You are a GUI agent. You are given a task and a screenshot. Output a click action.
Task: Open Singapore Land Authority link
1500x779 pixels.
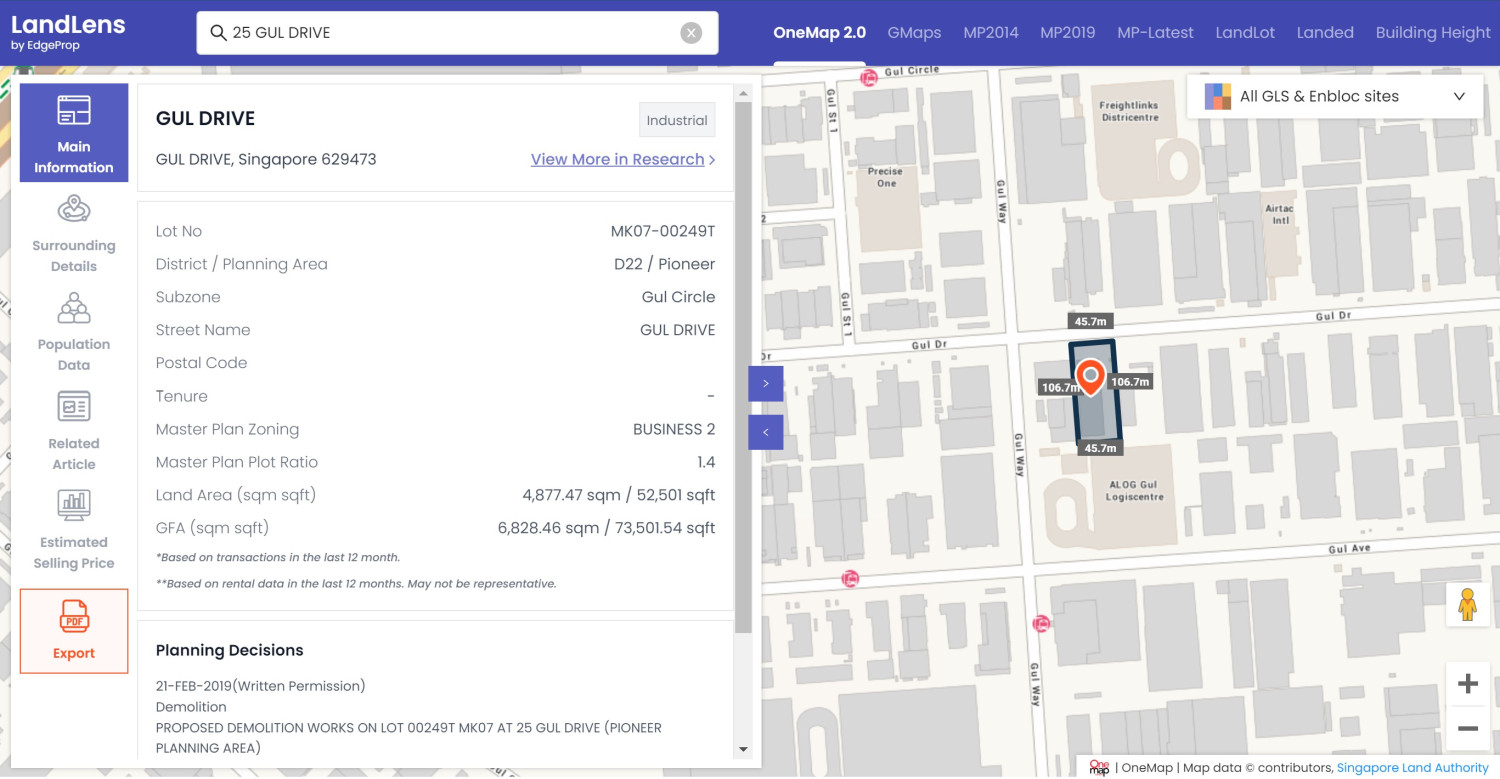coord(1412,767)
